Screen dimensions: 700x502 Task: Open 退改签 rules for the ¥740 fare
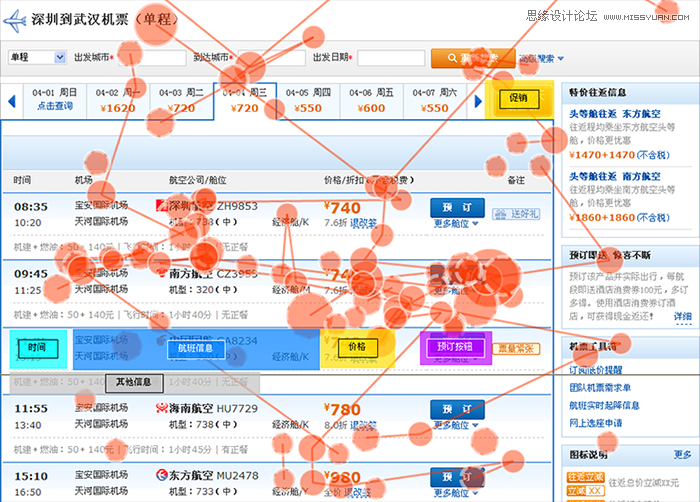(363, 223)
